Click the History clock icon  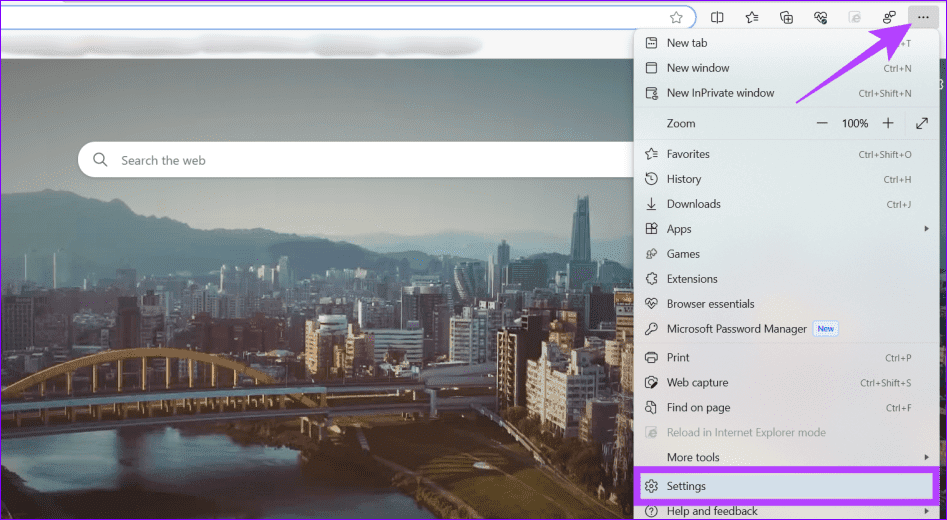point(651,179)
